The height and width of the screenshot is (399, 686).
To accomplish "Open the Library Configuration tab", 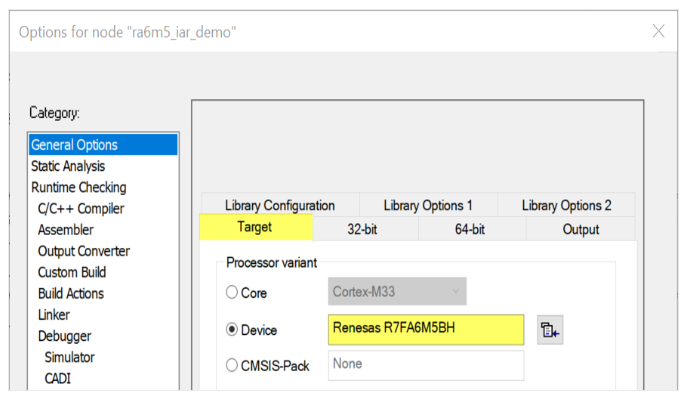I will pos(280,205).
